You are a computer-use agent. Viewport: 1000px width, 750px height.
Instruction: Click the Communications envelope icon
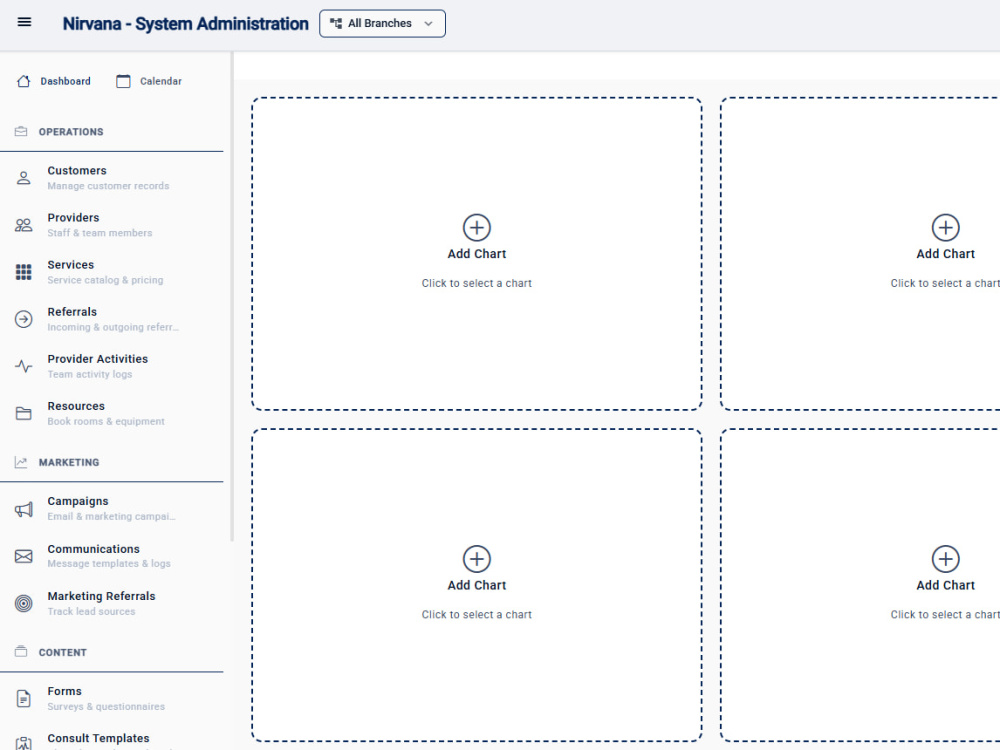coord(24,556)
